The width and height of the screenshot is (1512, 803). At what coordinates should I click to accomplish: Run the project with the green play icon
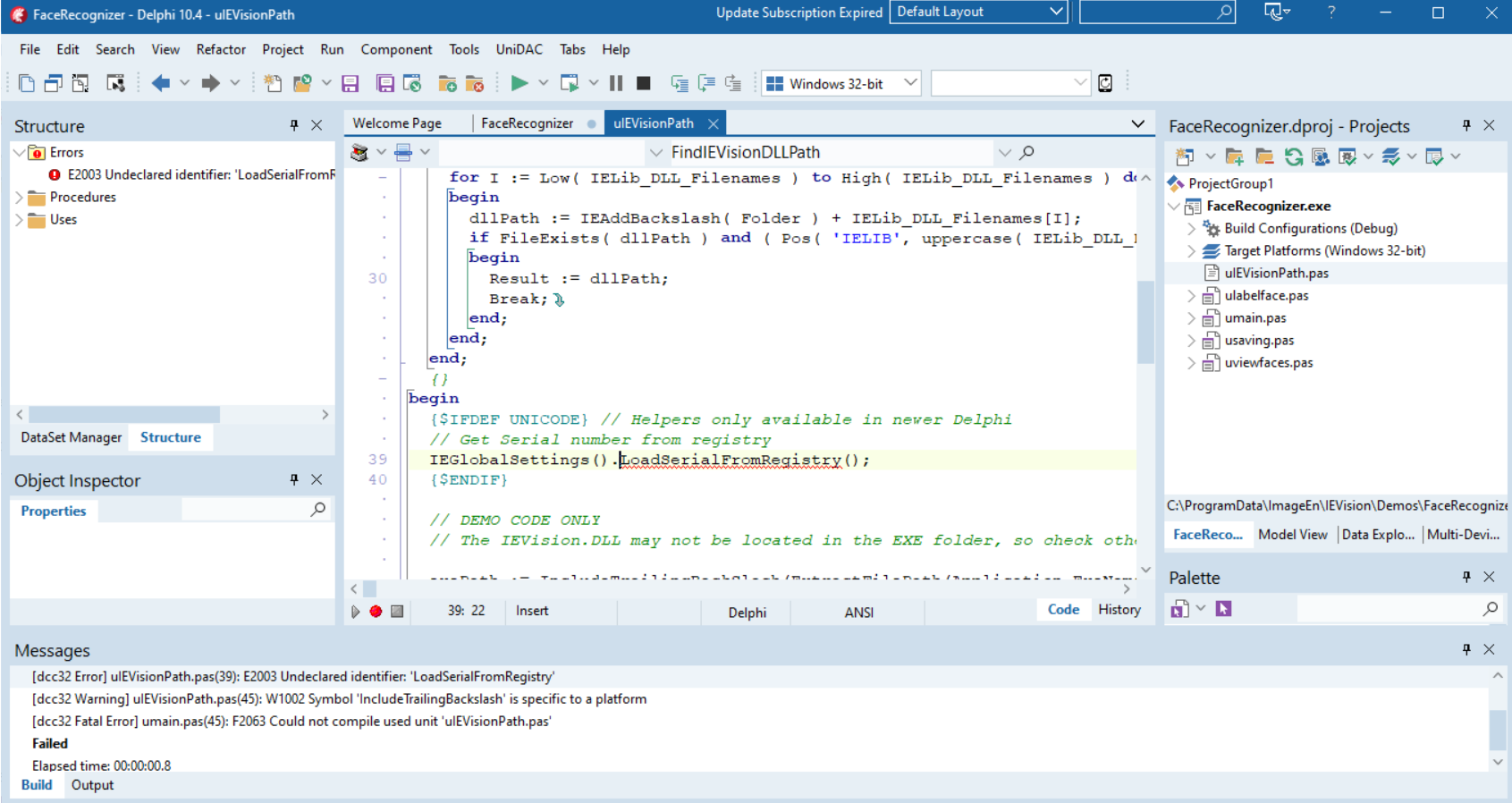click(x=519, y=83)
